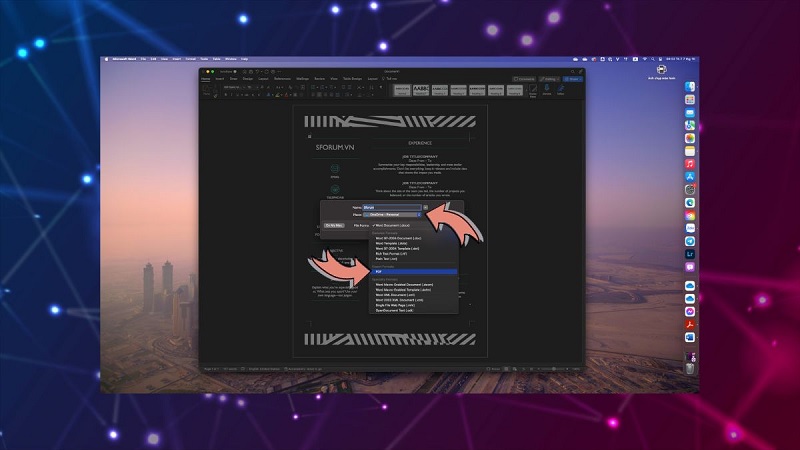This screenshot has width=800, height=450.
Task: Launch Lightroom from the Dock
Action: 690,254
